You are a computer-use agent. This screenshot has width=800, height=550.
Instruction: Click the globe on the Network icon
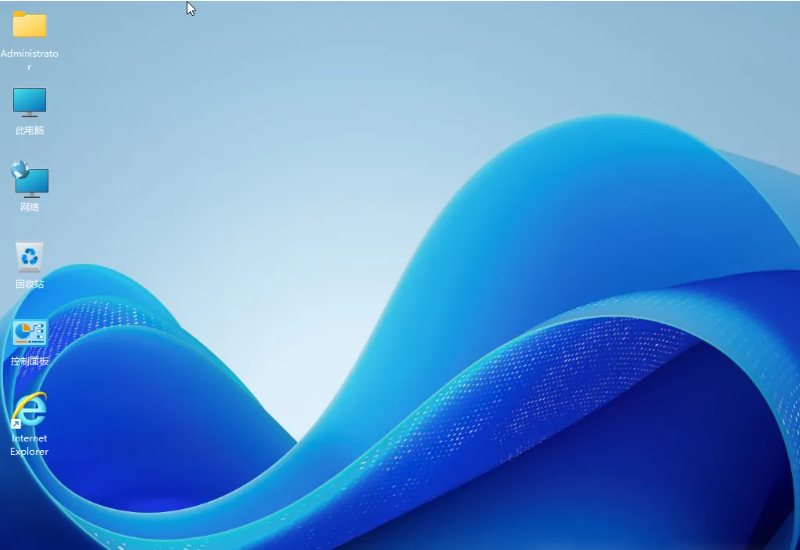click(x=20, y=171)
